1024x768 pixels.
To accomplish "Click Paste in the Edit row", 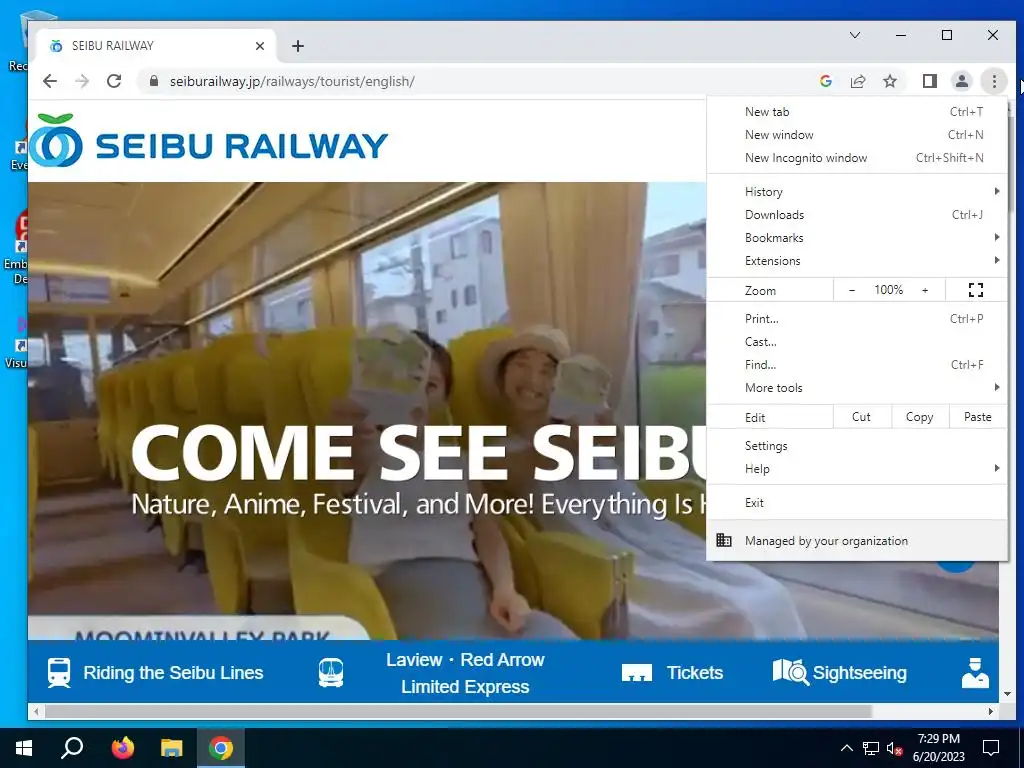I will point(978,417).
